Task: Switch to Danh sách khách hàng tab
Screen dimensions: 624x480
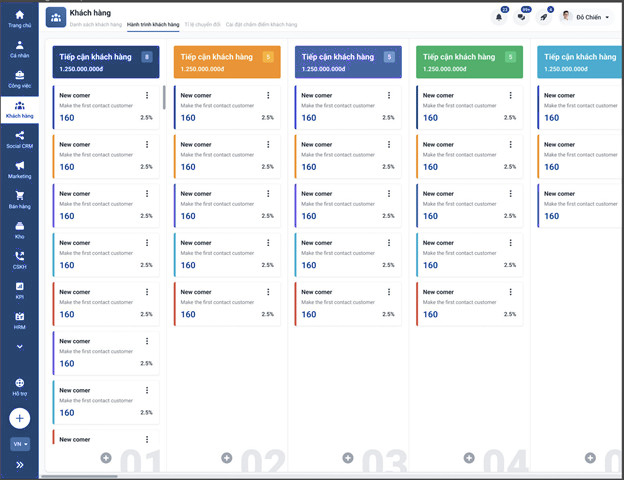Action: (96, 23)
